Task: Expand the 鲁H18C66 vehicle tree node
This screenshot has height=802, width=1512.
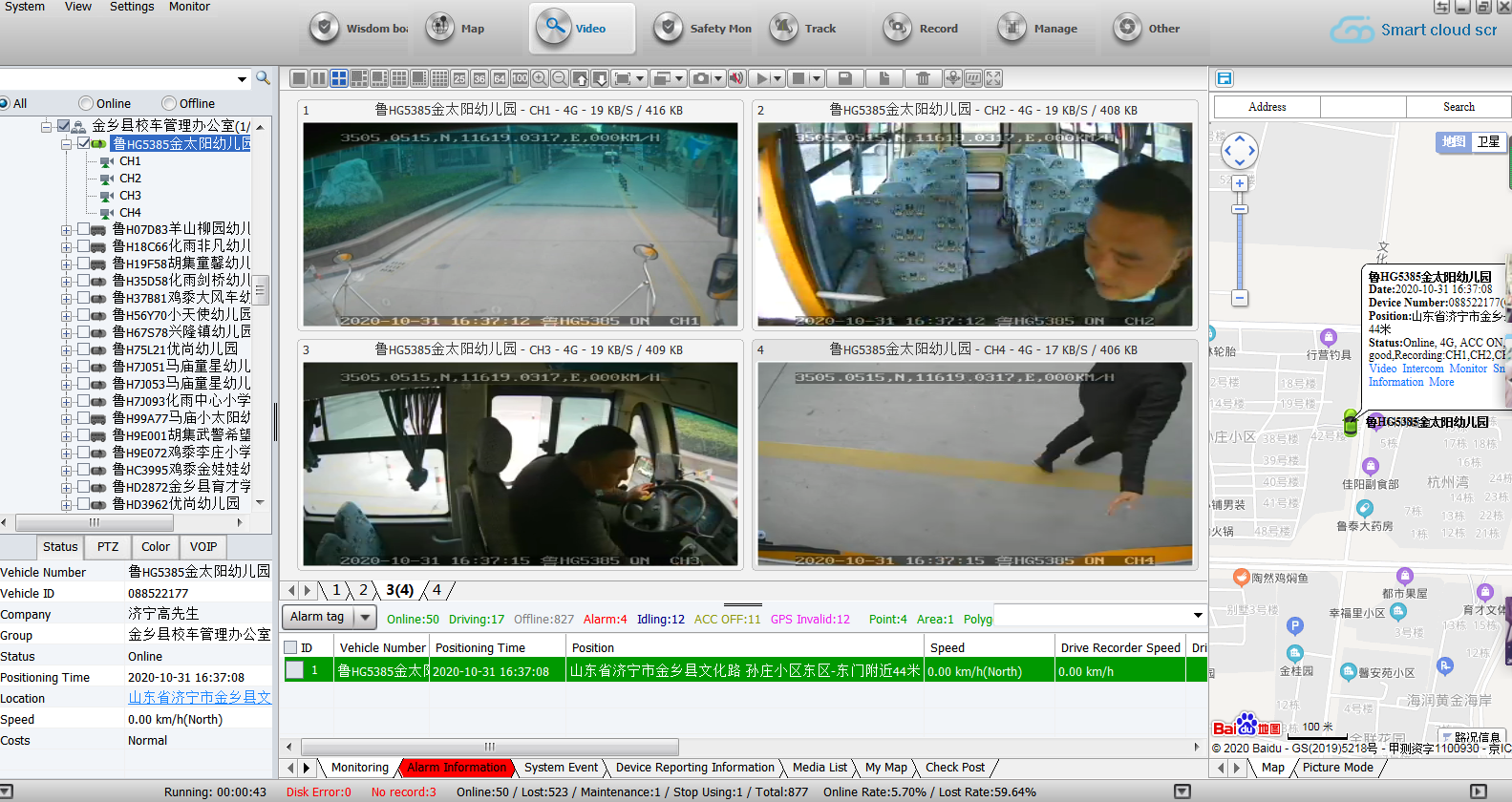Action: click(67, 246)
